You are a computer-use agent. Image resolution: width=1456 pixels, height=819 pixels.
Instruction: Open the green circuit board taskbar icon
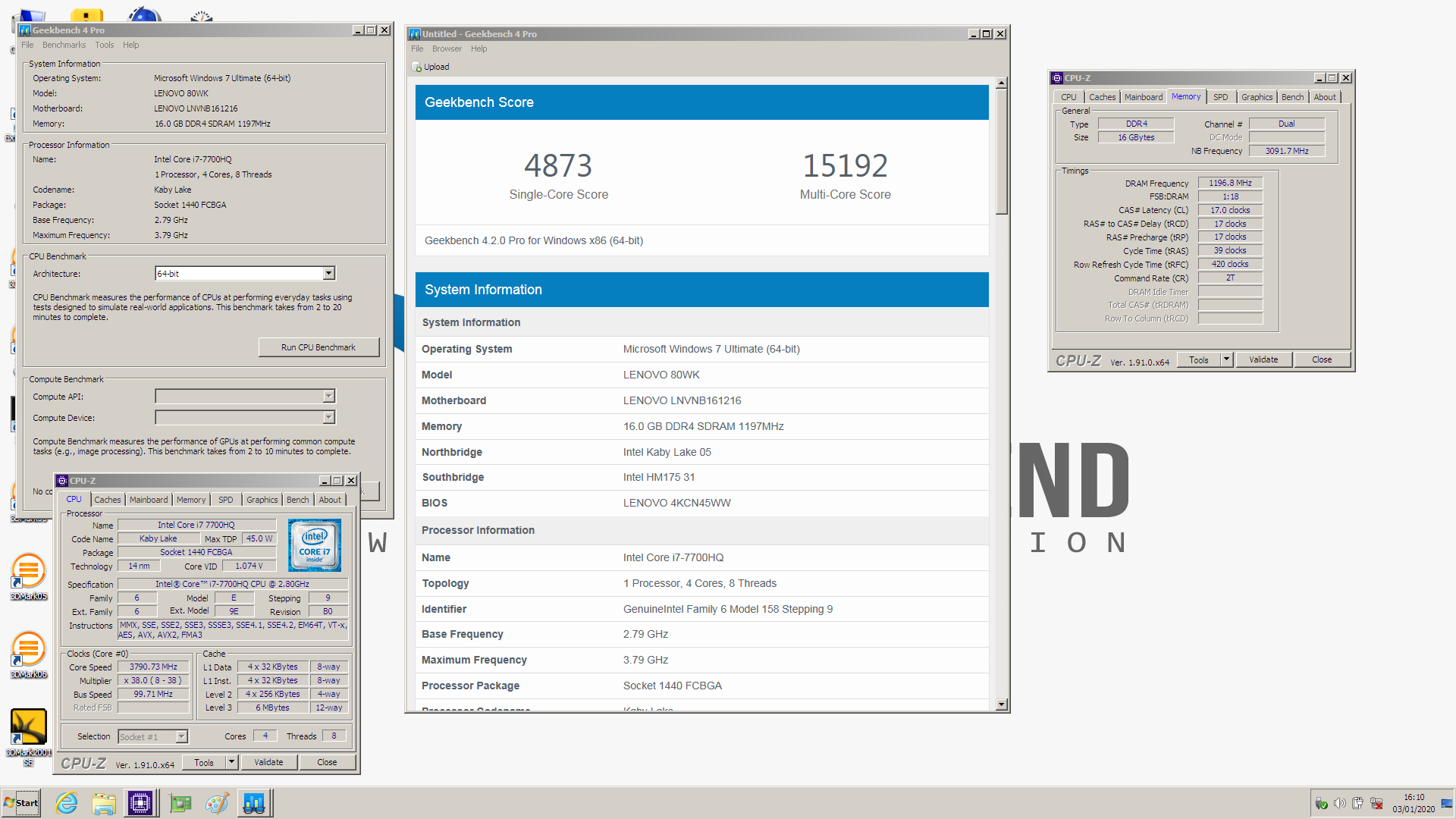coord(180,803)
